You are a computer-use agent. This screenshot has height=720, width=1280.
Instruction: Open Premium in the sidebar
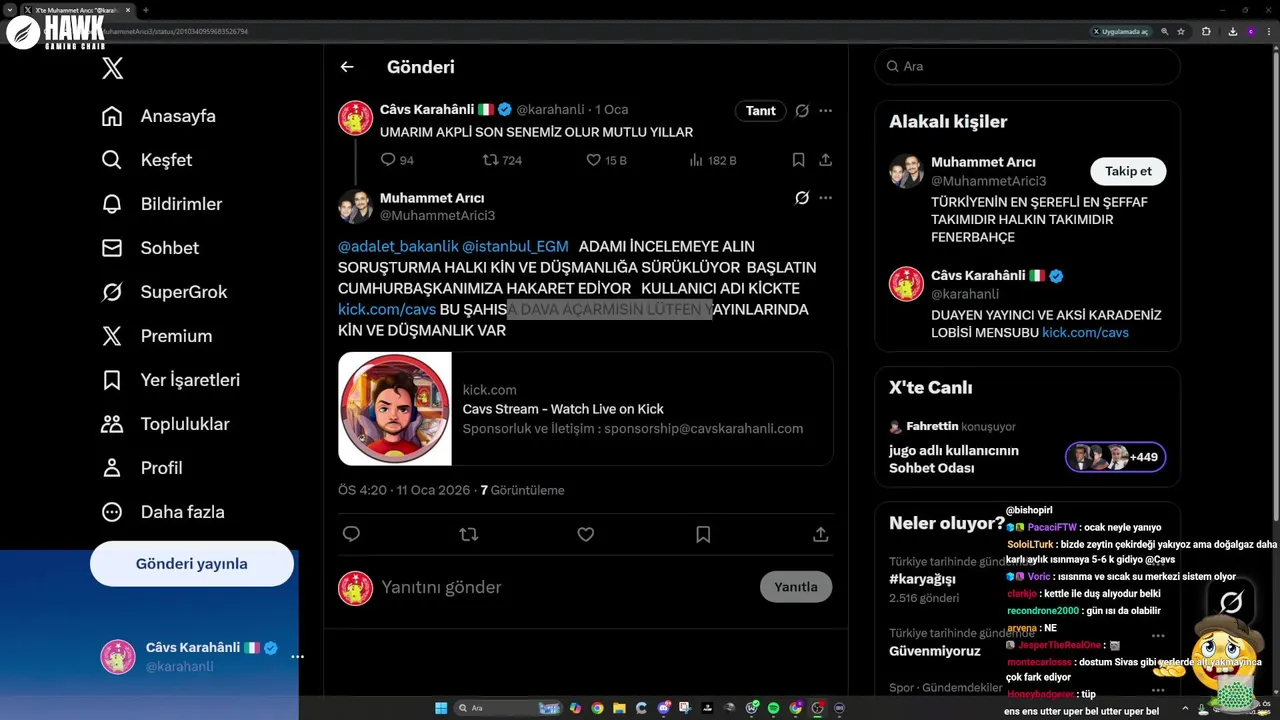click(x=157, y=336)
